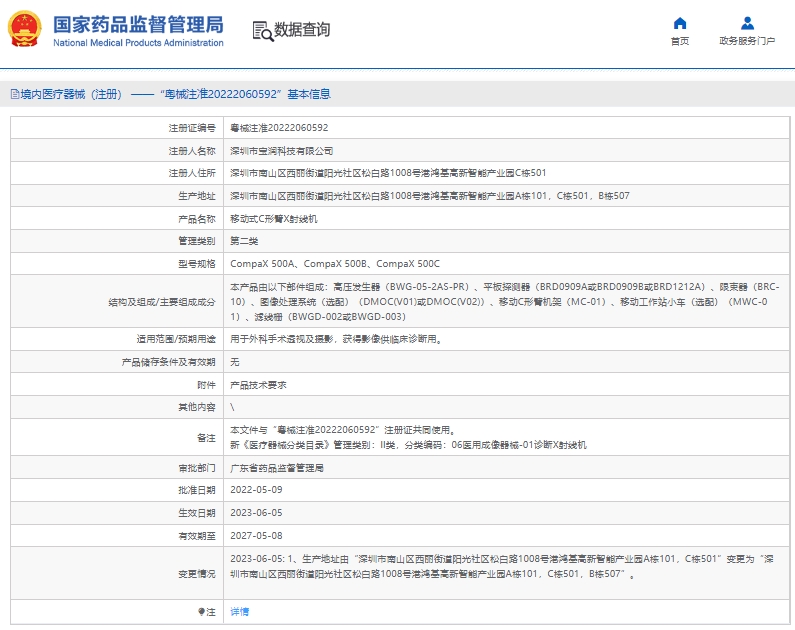The height and width of the screenshot is (630, 795).
Task: Click the lightbulb icon beside 注
Action: point(201,612)
